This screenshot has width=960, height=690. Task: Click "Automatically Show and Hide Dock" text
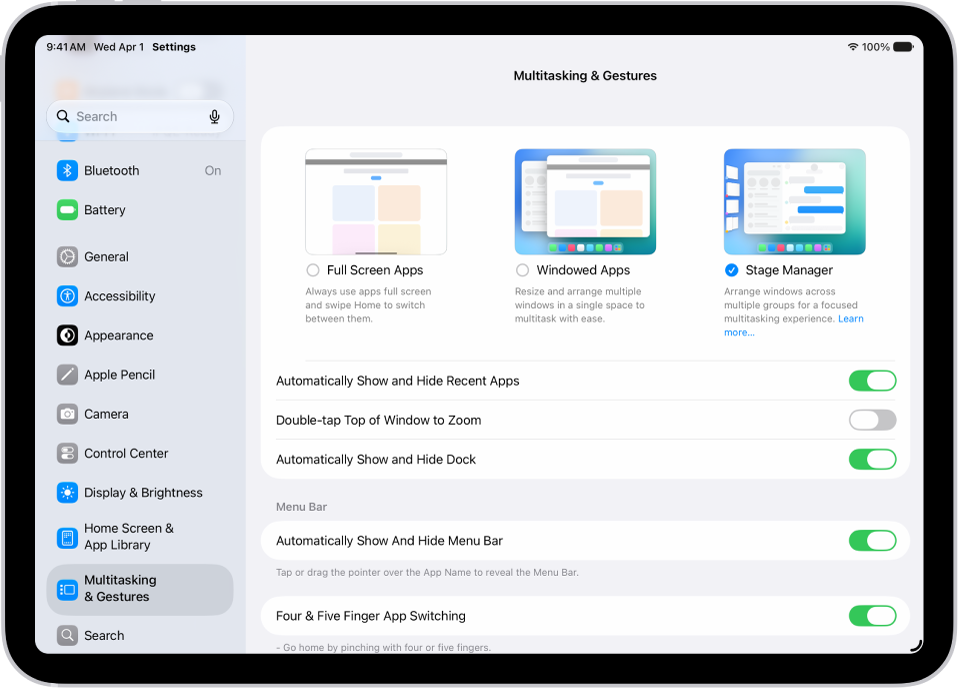(x=376, y=459)
